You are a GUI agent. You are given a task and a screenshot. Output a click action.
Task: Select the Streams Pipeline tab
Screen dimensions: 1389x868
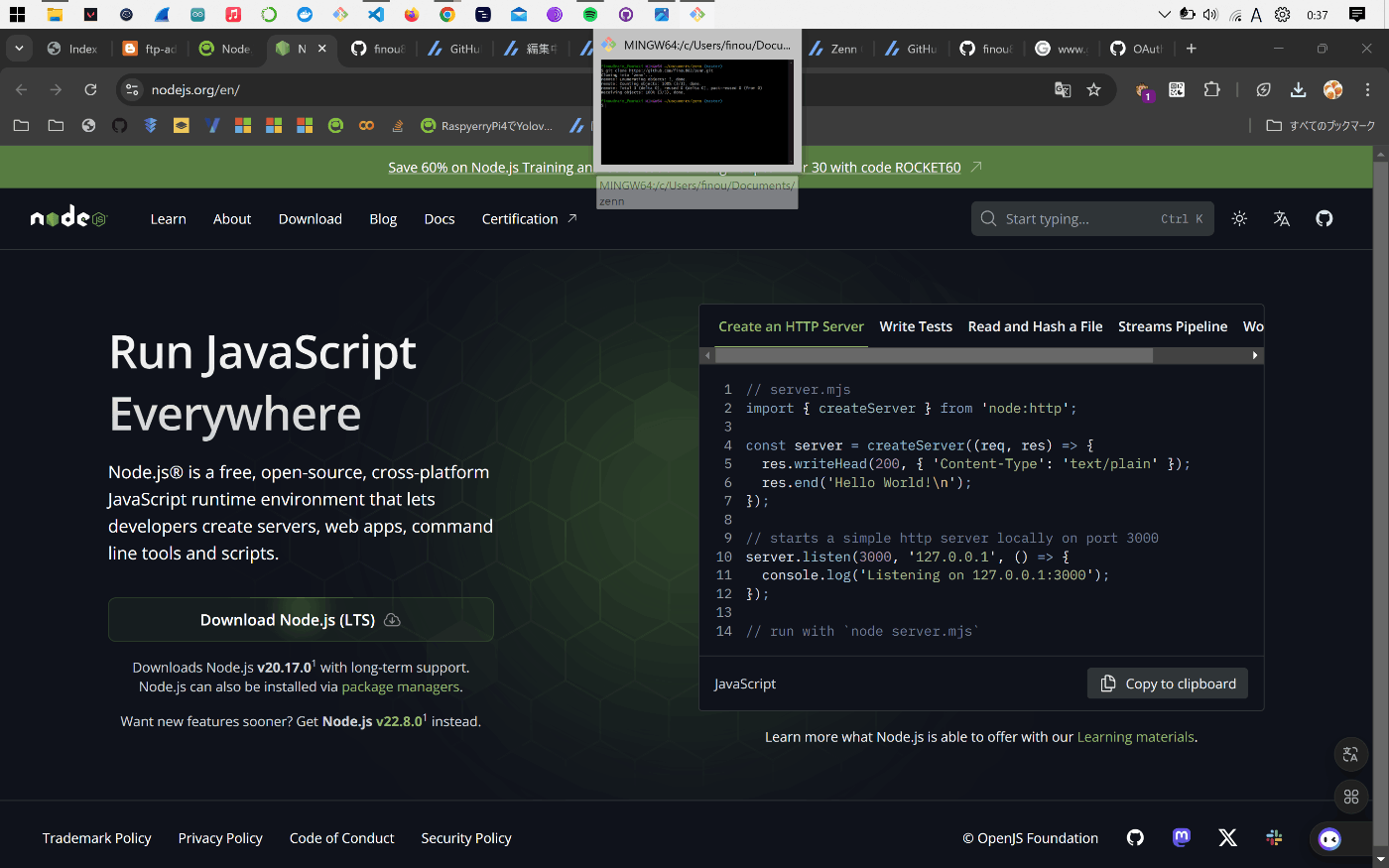tap(1173, 326)
